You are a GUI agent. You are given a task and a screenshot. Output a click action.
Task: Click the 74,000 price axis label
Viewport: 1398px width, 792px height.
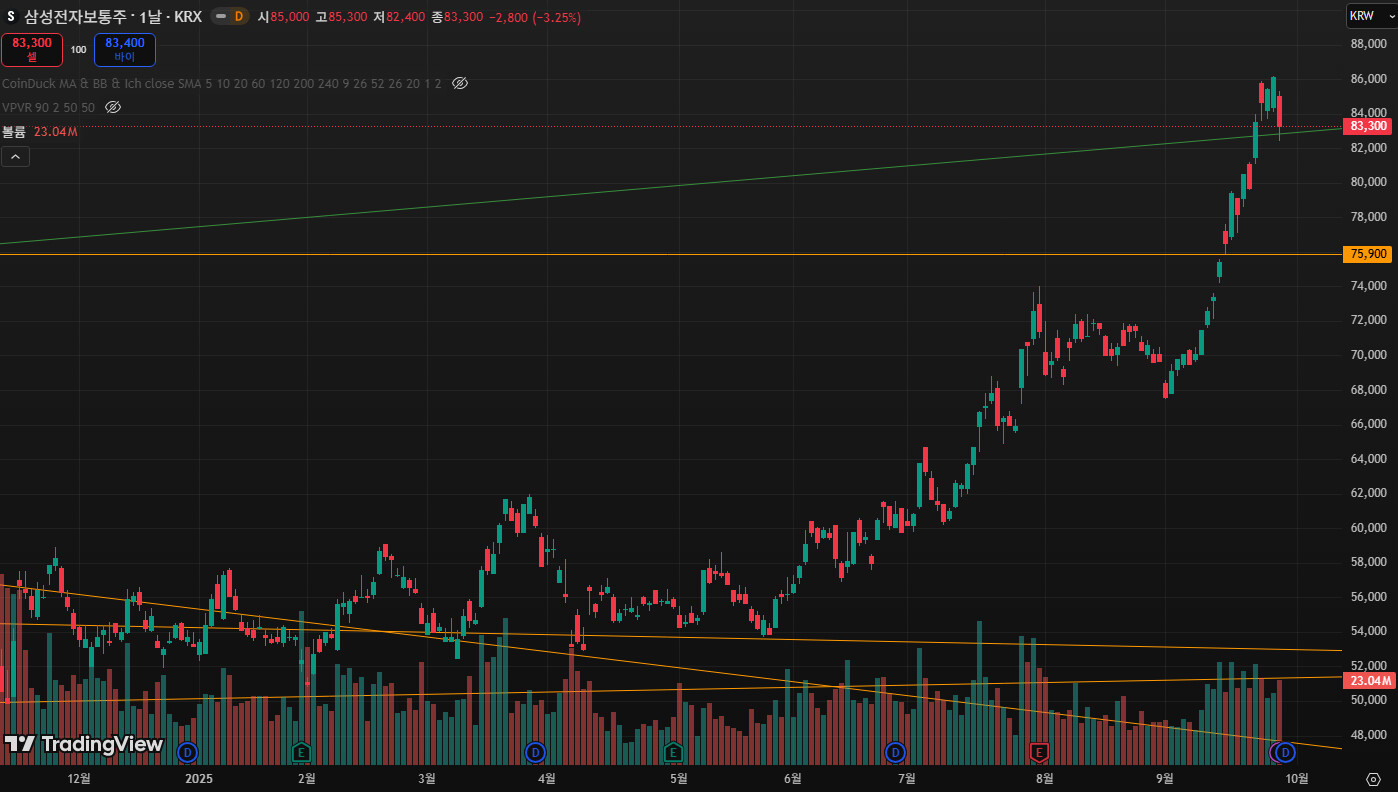(x=1368, y=286)
